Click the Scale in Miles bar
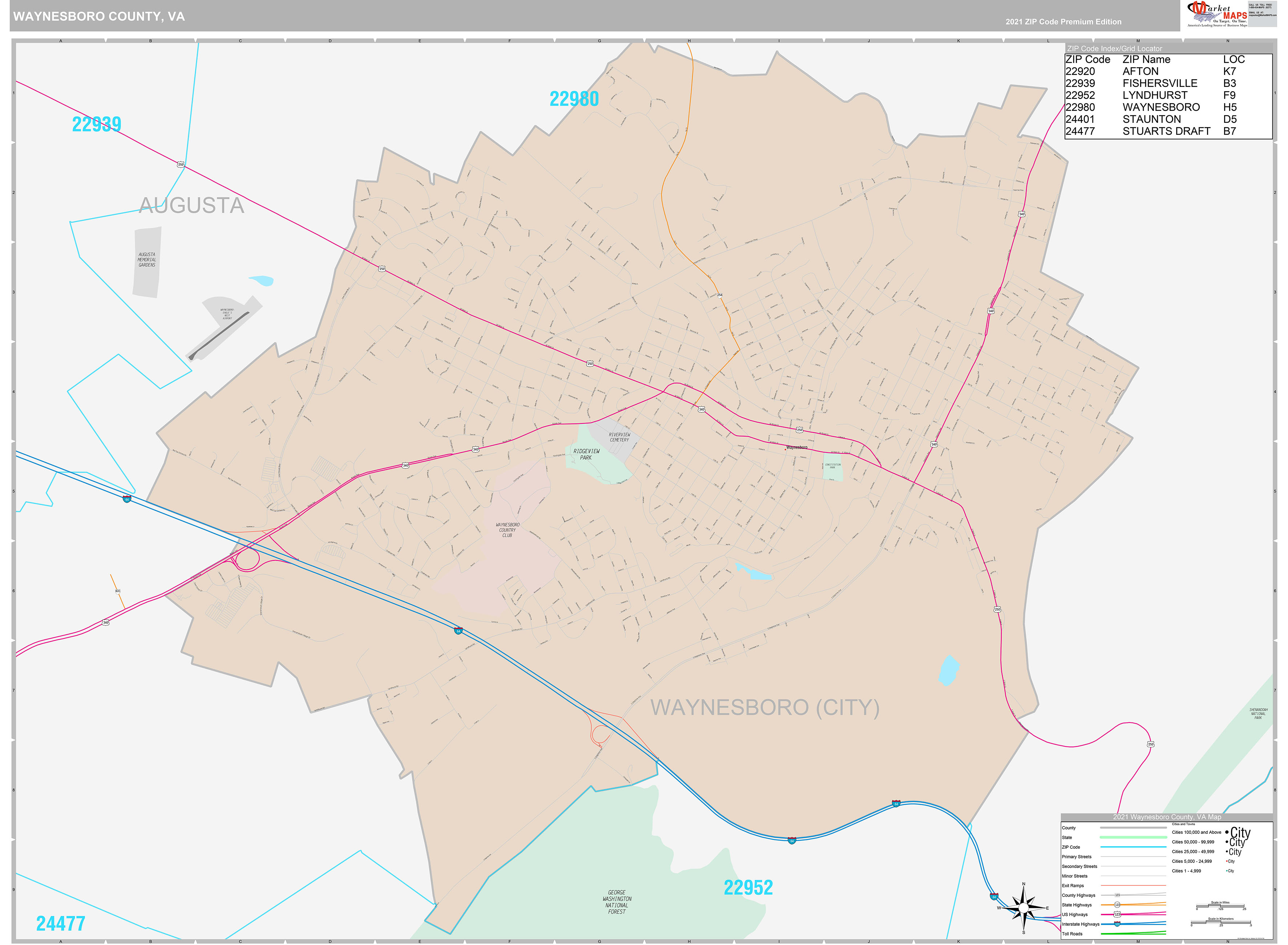Image resolution: width=1288 pixels, height=945 pixels. pyautogui.click(x=1220, y=905)
